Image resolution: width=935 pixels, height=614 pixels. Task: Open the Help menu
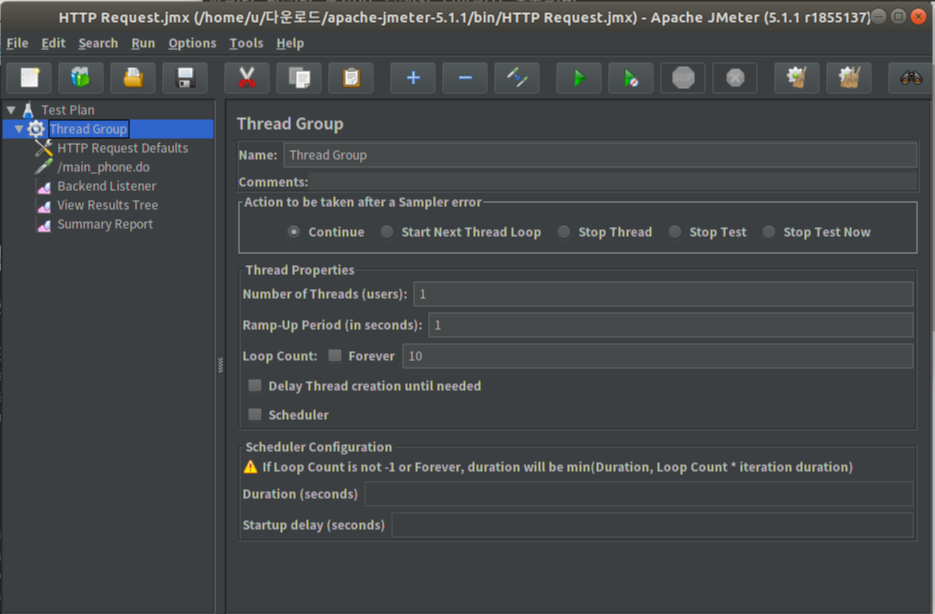[x=290, y=44]
